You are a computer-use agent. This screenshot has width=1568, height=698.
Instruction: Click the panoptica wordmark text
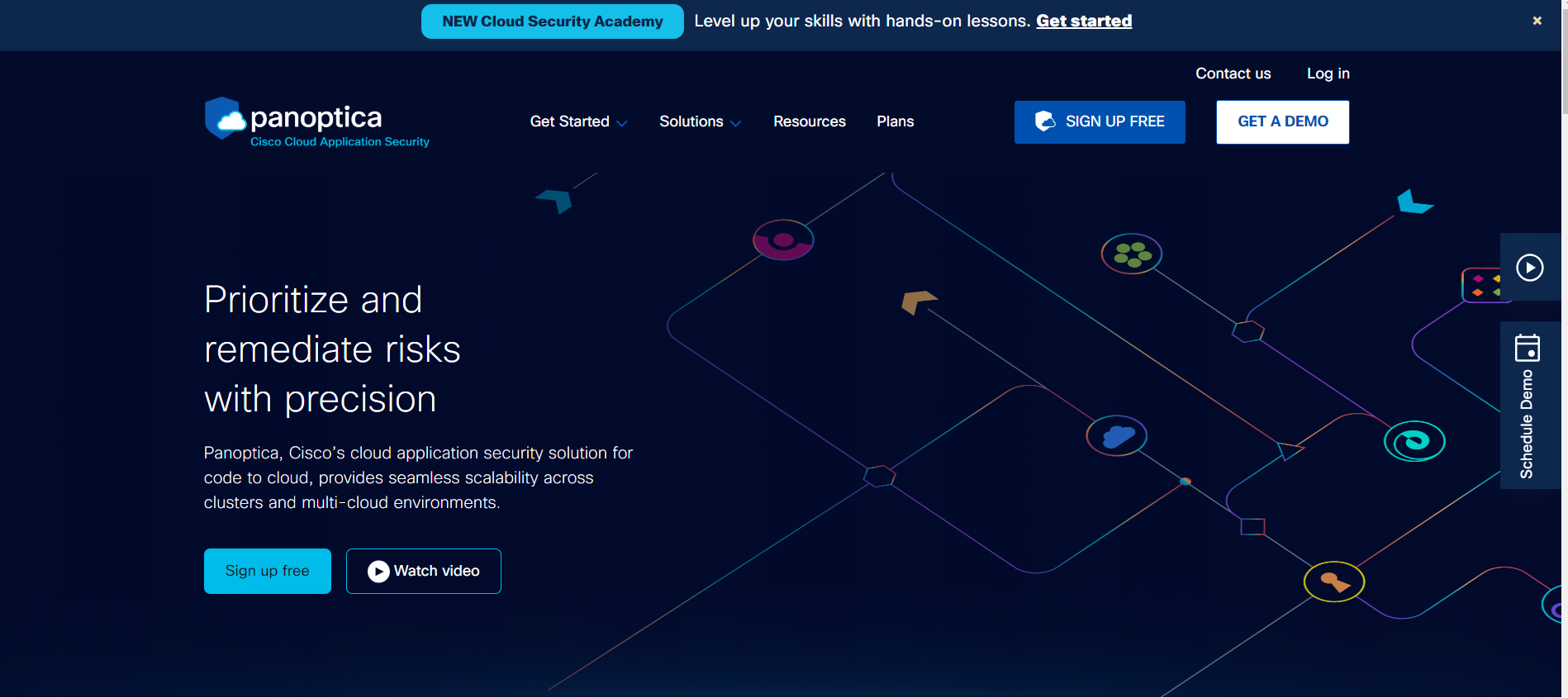click(316, 118)
